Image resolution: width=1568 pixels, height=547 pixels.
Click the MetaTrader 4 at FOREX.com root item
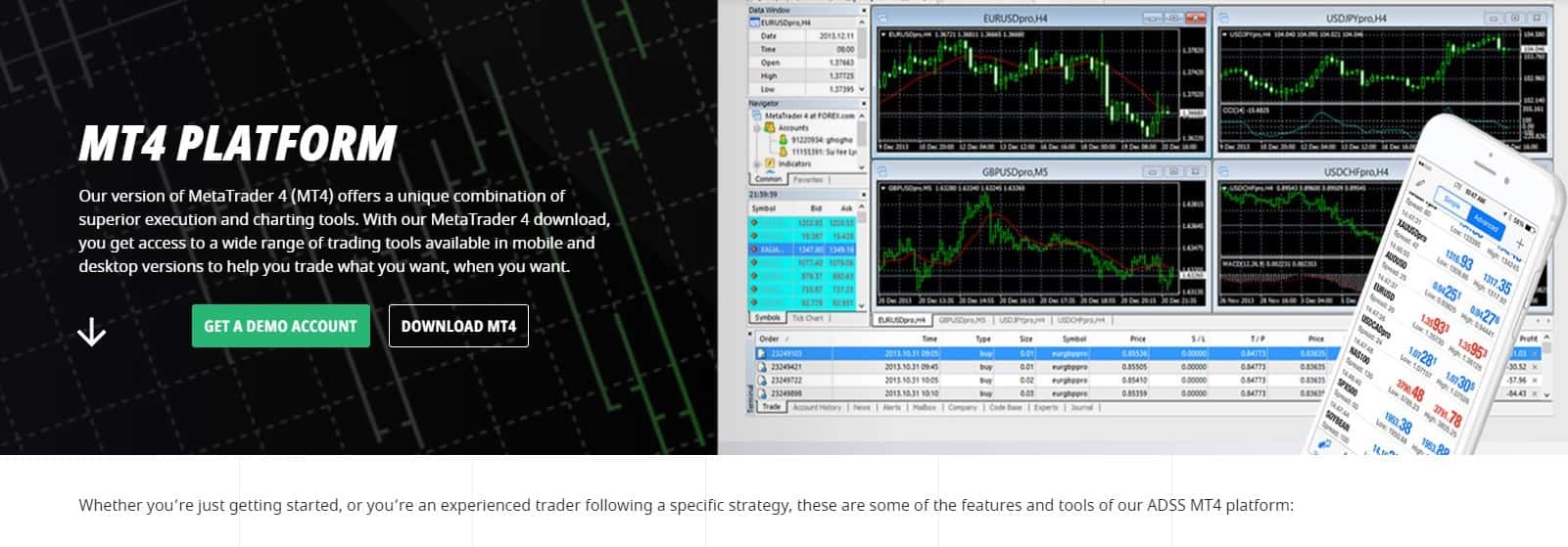tap(810, 115)
